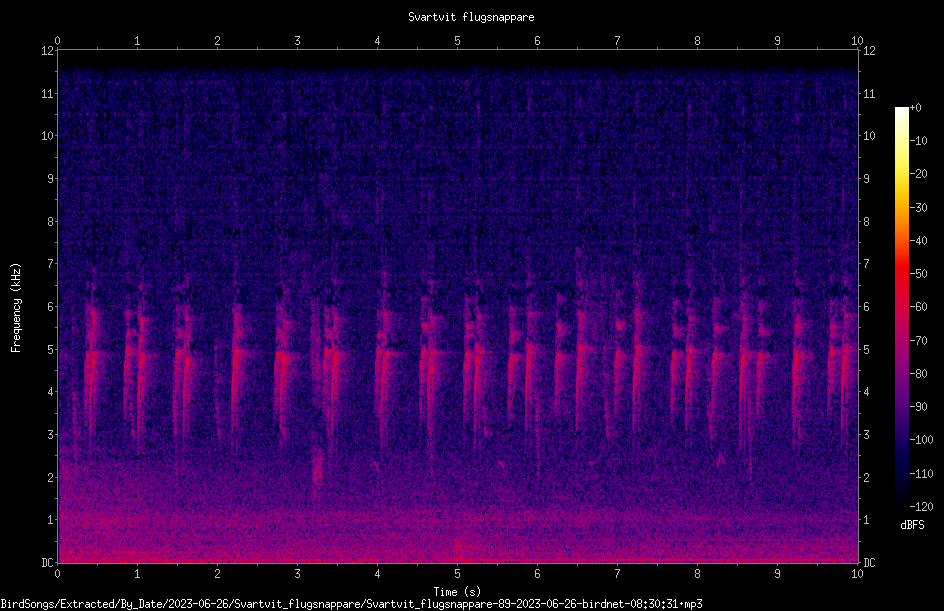This screenshot has height=611, width=944.
Task: Click the '-110' color scale label
Action: point(921,474)
